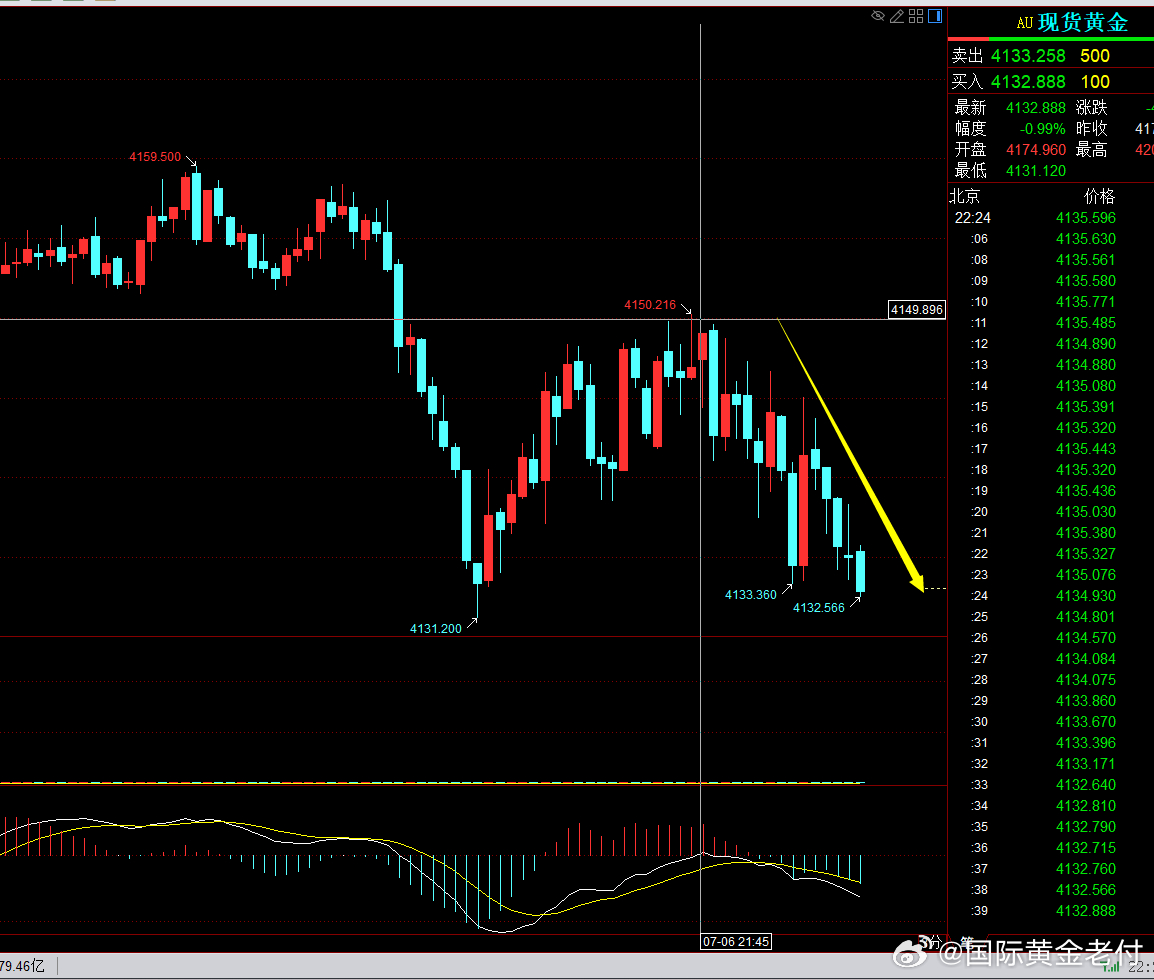Click the crosshair time label 07-06 21:45
The image size is (1154, 980).
click(x=736, y=942)
